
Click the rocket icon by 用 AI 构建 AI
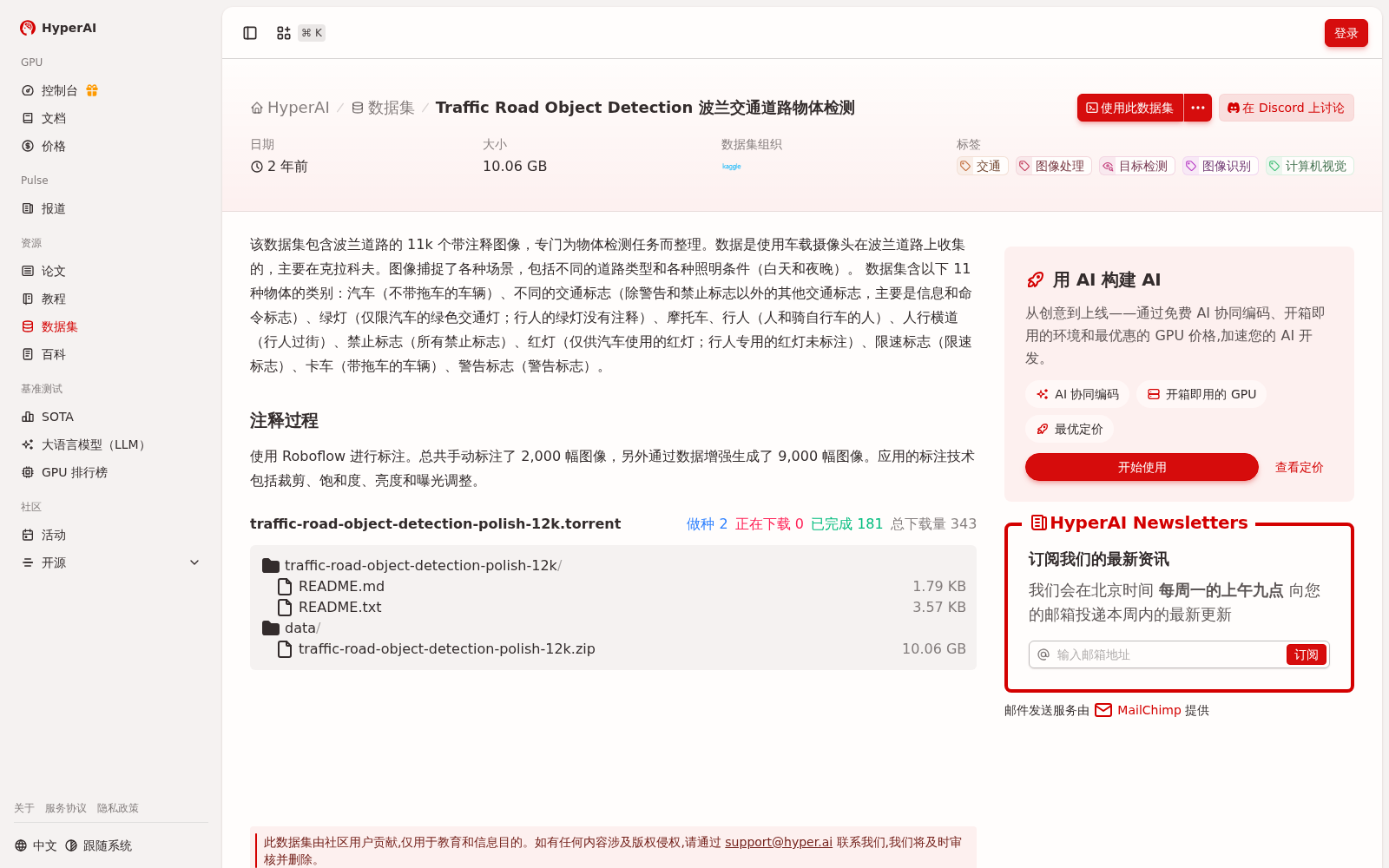1035,279
